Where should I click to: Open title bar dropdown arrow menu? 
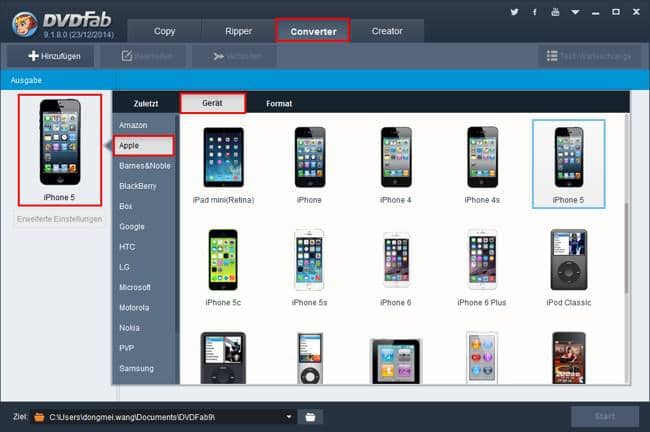click(575, 12)
